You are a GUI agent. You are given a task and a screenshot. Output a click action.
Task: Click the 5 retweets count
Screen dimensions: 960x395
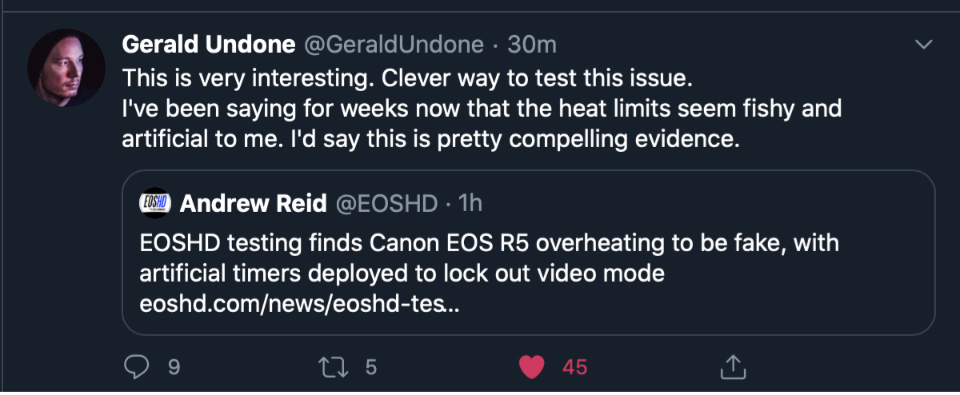point(370,367)
